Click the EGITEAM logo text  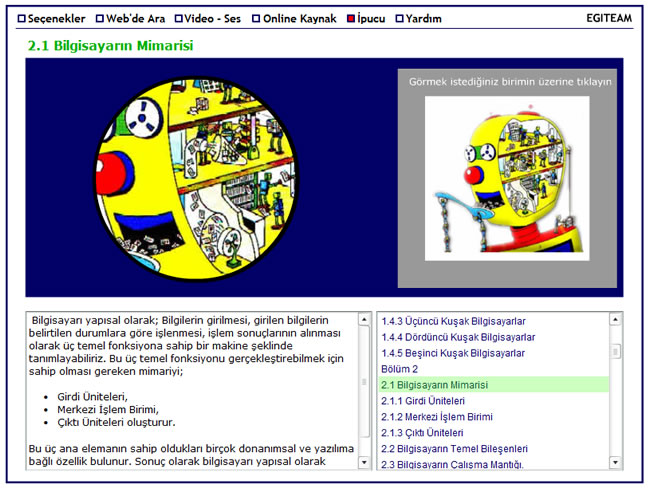click(609, 18)
